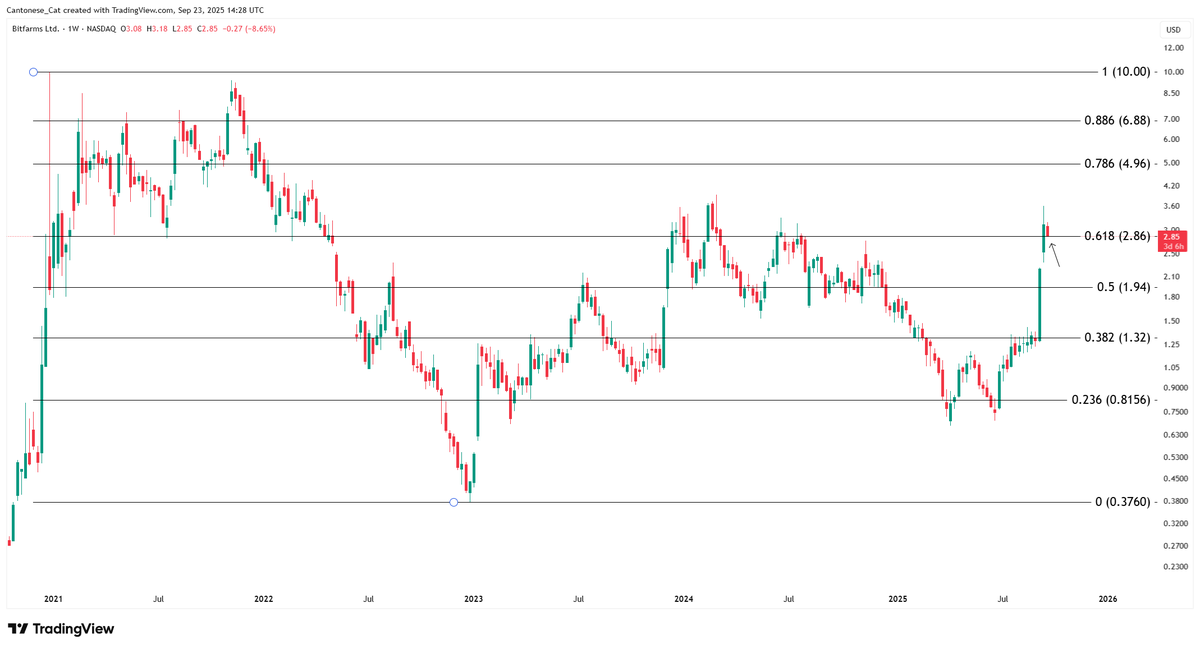Click the change value −0.27 (−8.65%)
1200x649 pixels.
[x=249, y=29]
